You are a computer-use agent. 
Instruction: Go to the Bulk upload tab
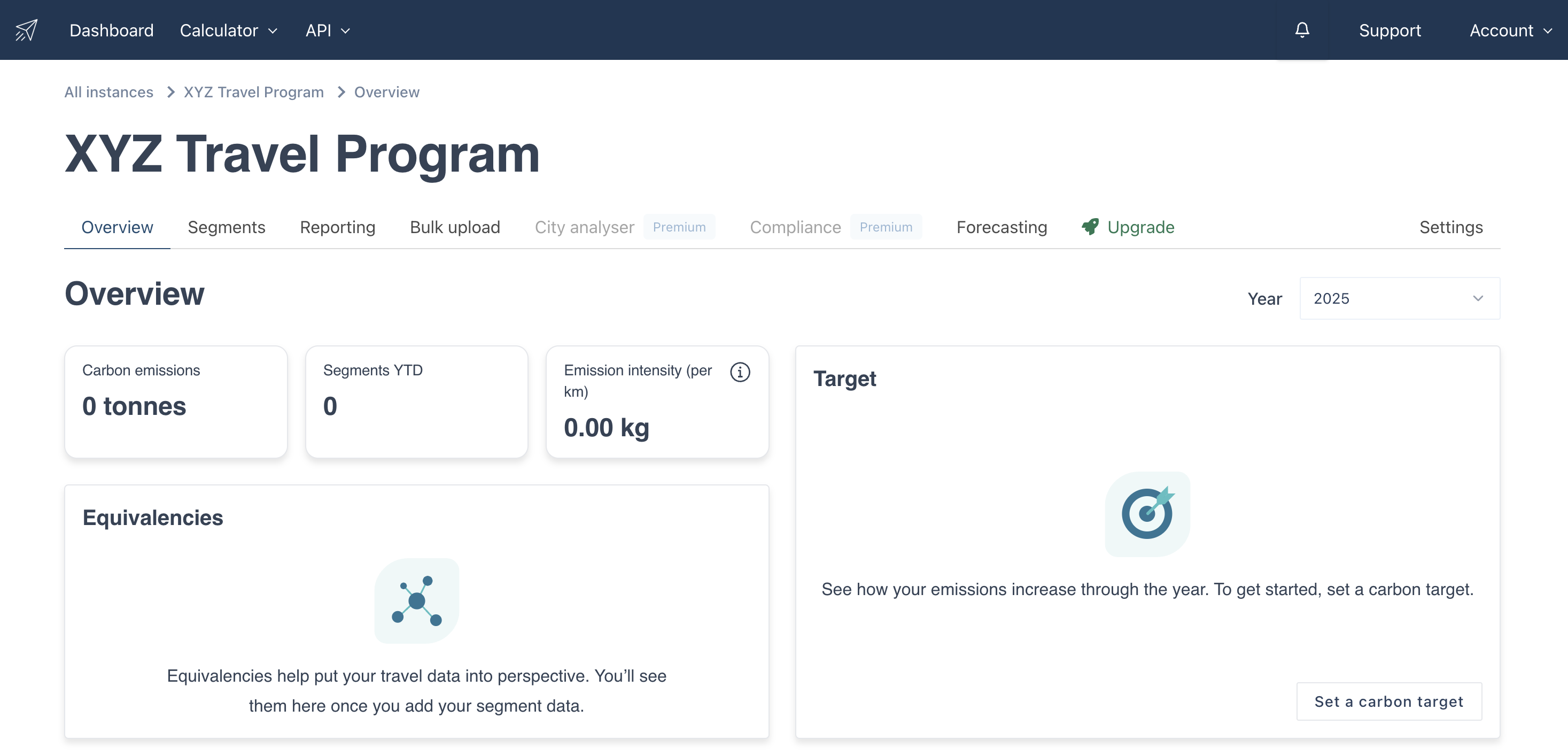pos(455,227)
